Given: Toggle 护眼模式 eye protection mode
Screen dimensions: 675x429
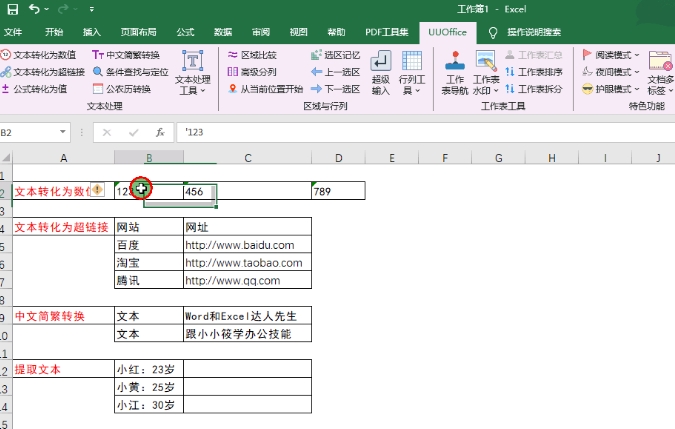Looking at the screenshot, I should point(610,89).
